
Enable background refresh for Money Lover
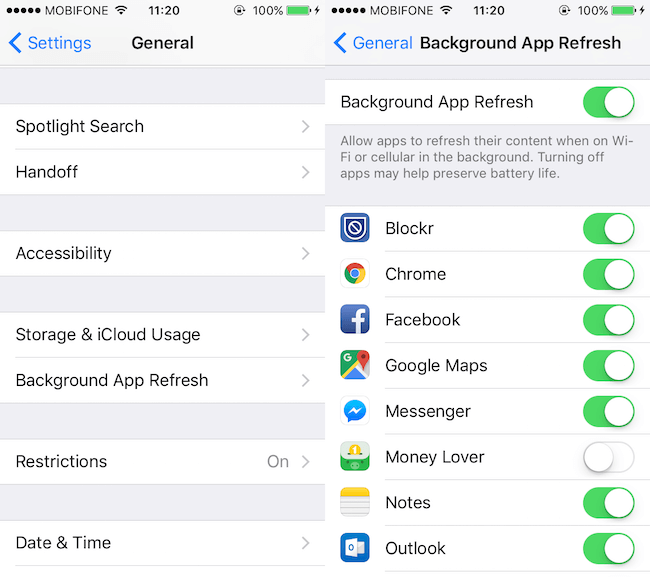tap(609, 457)
